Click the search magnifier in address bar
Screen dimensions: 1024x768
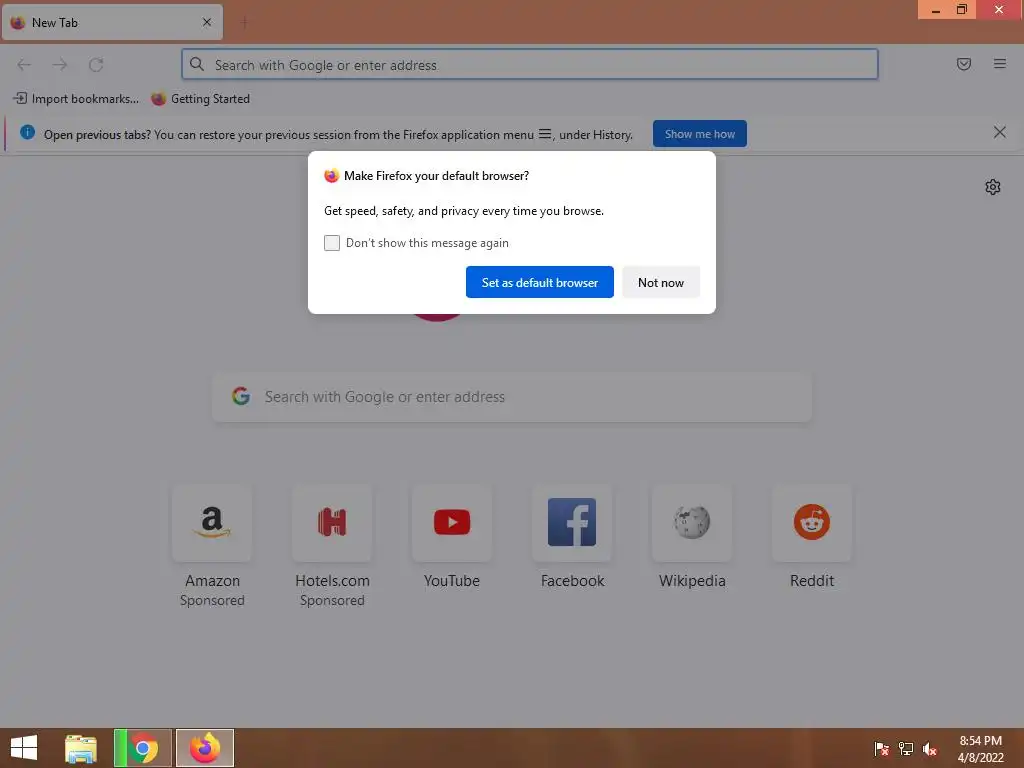(197, 64)
